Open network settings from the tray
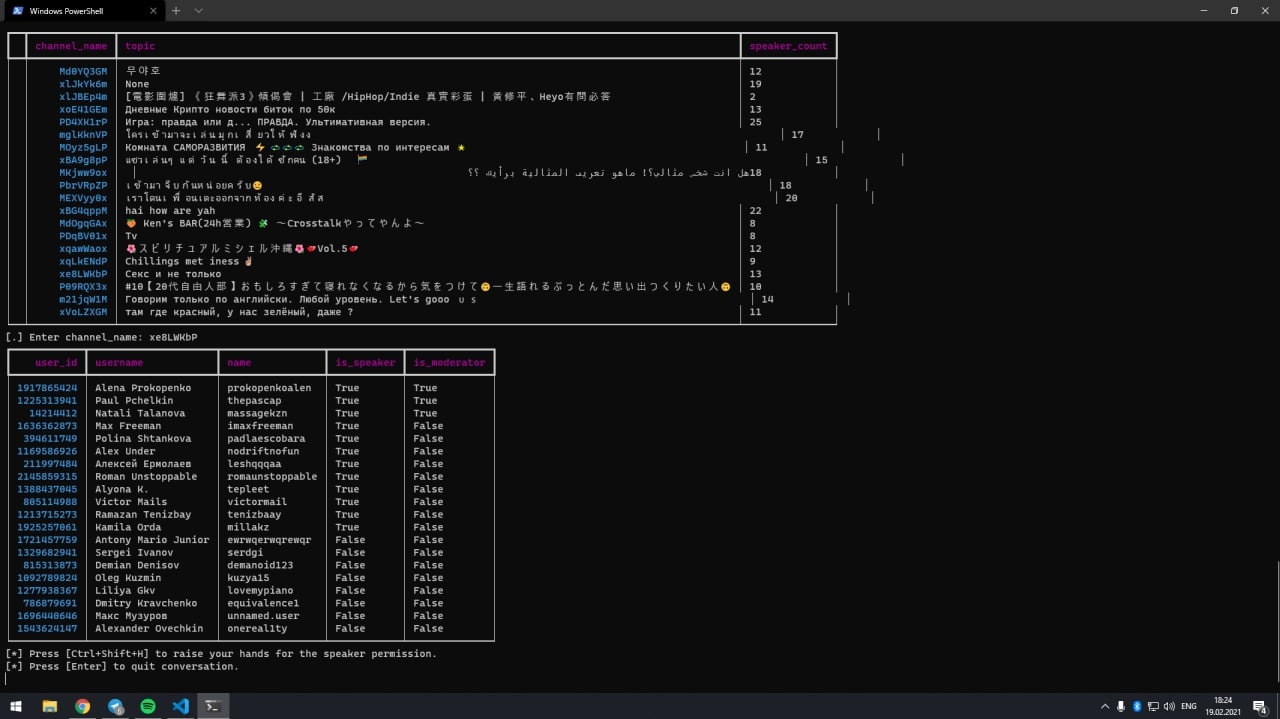 [1153, 706]
